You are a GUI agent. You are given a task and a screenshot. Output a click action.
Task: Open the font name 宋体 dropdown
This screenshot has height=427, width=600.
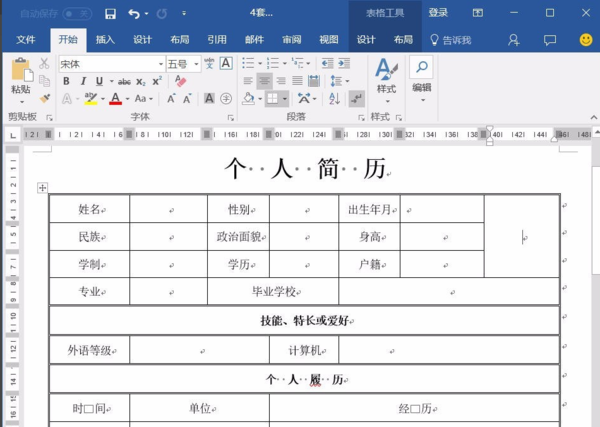click(161, 64)
